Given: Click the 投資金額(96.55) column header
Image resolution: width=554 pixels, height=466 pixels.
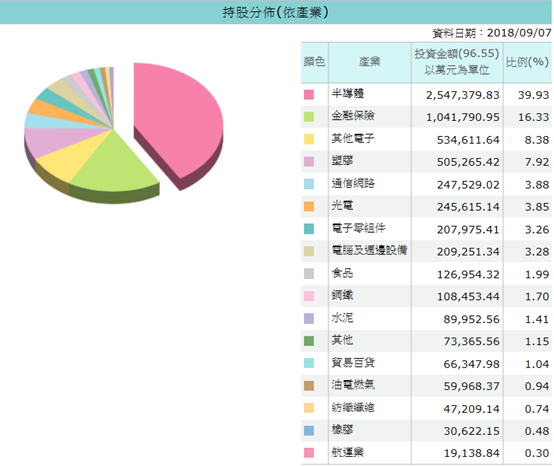Looking at the screenshot, I should pyautogui.click(x=457, y=62).
